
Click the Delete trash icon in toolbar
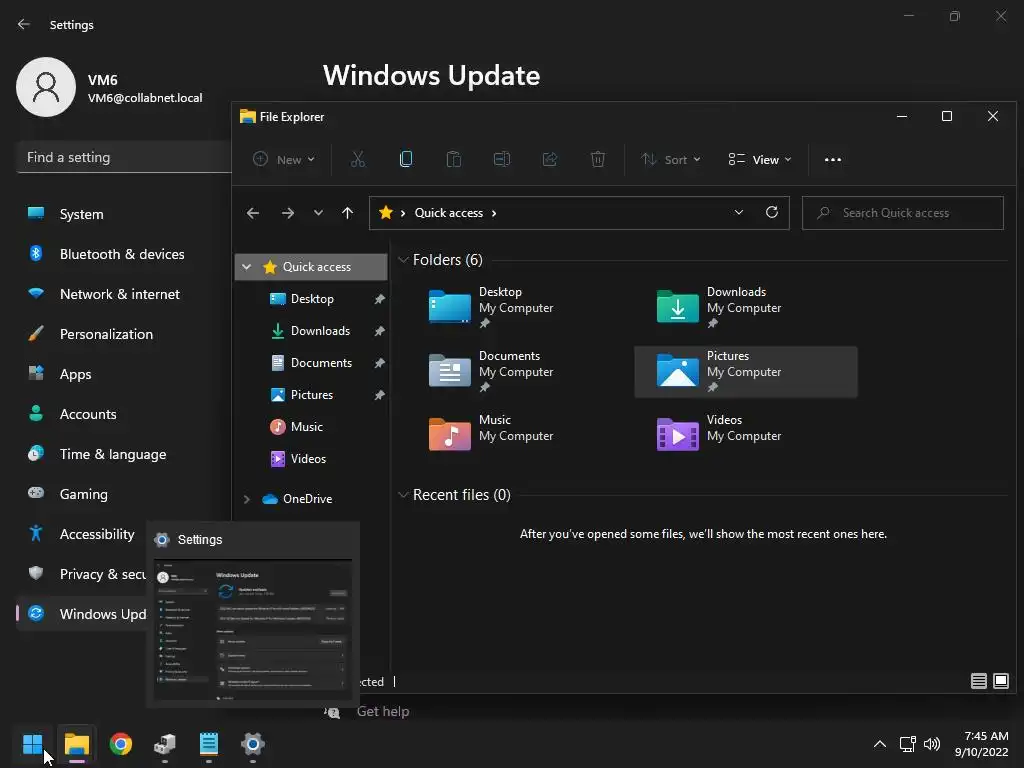598,159
